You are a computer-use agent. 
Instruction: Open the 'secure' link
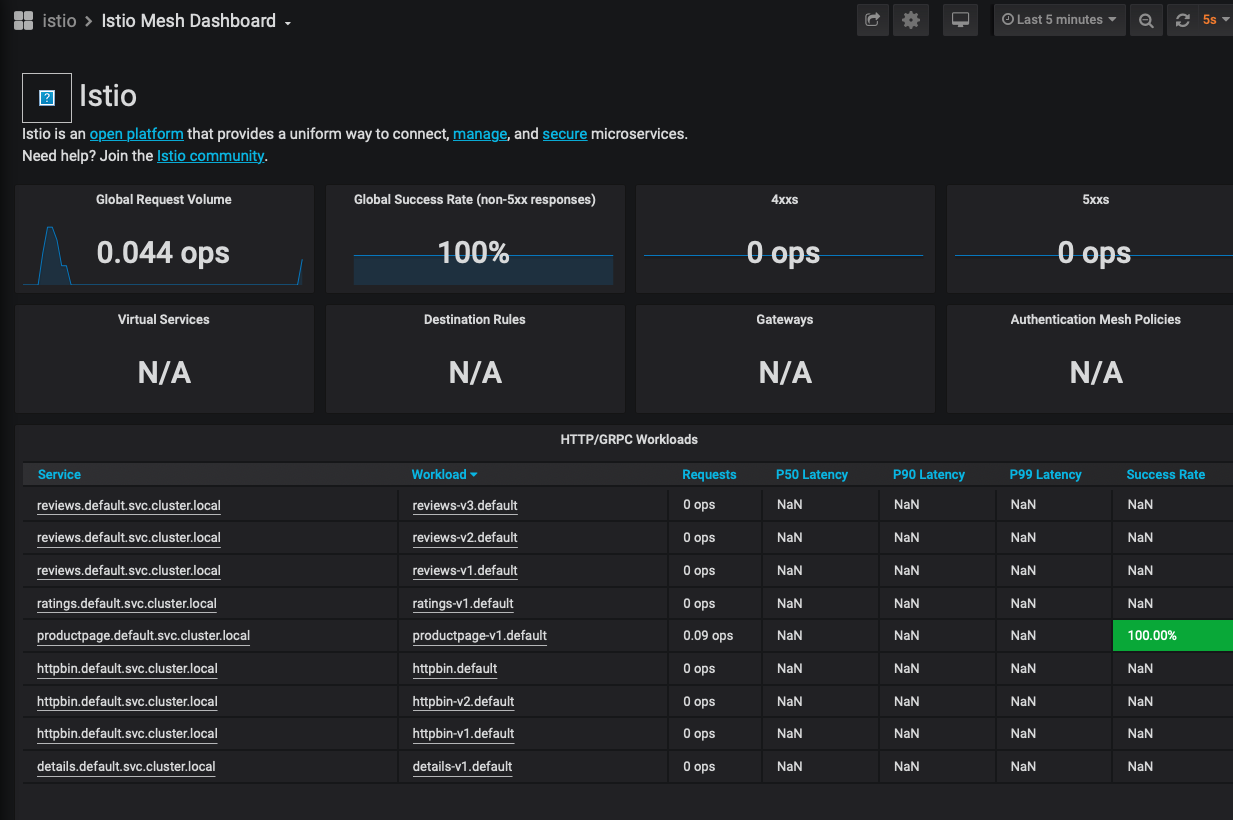[565, 134]
